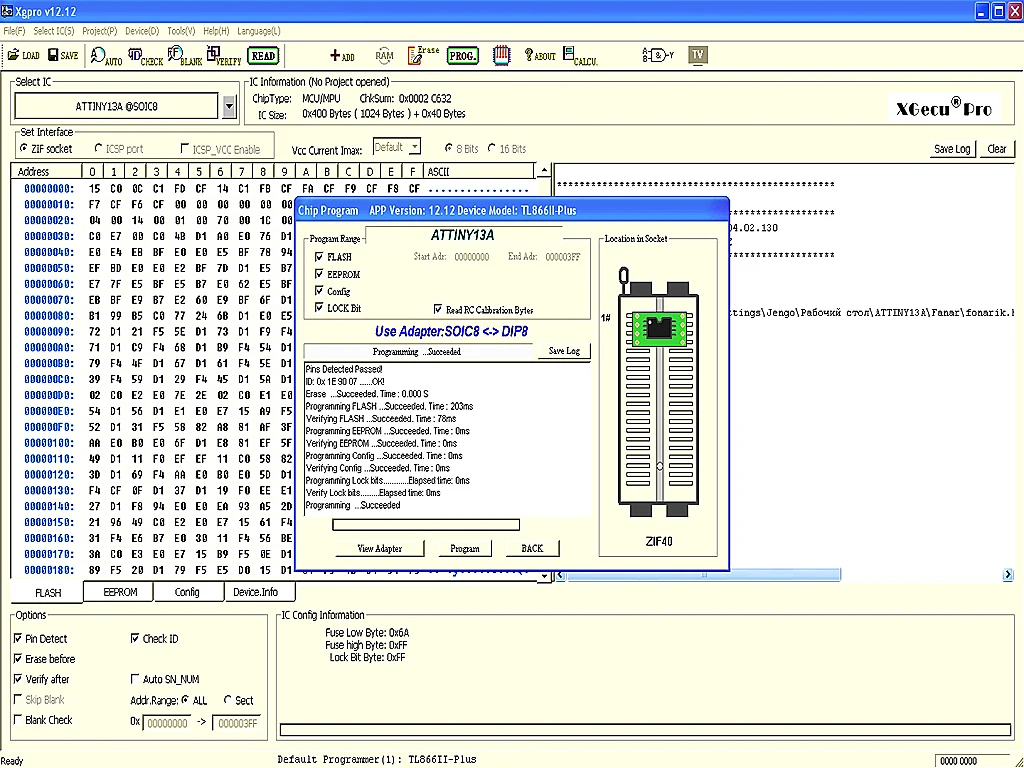This screenshot has height=768, width=1024.
Task: Toggle Read RC Calibration Bytes checkbox
Action: pyautogui.click(x=438, y=310)
